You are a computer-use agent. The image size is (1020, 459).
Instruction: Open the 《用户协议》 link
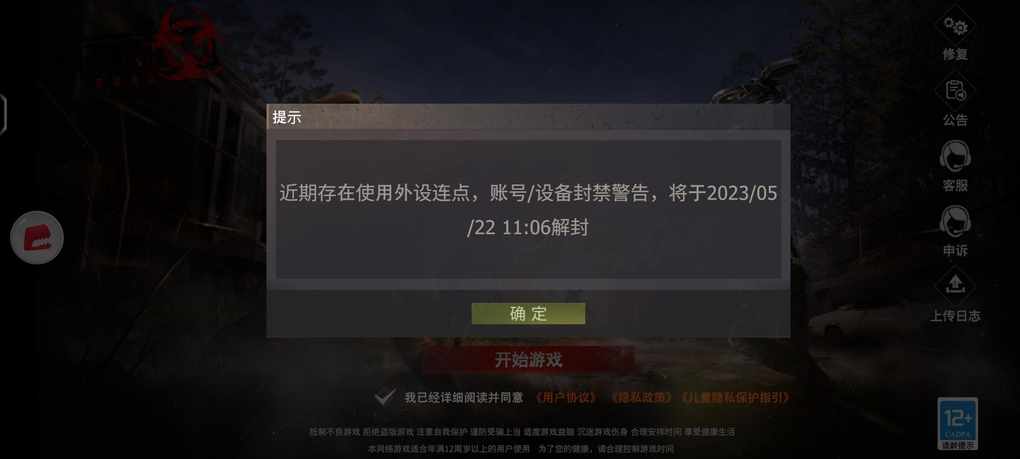tap(565, 397)
